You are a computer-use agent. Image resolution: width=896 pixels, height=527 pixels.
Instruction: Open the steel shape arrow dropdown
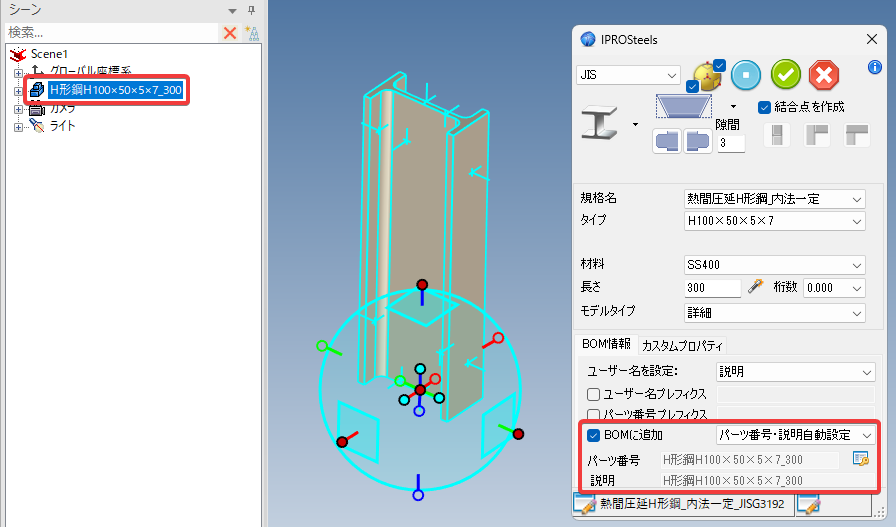pyautogui.click(x=635, y=125)
